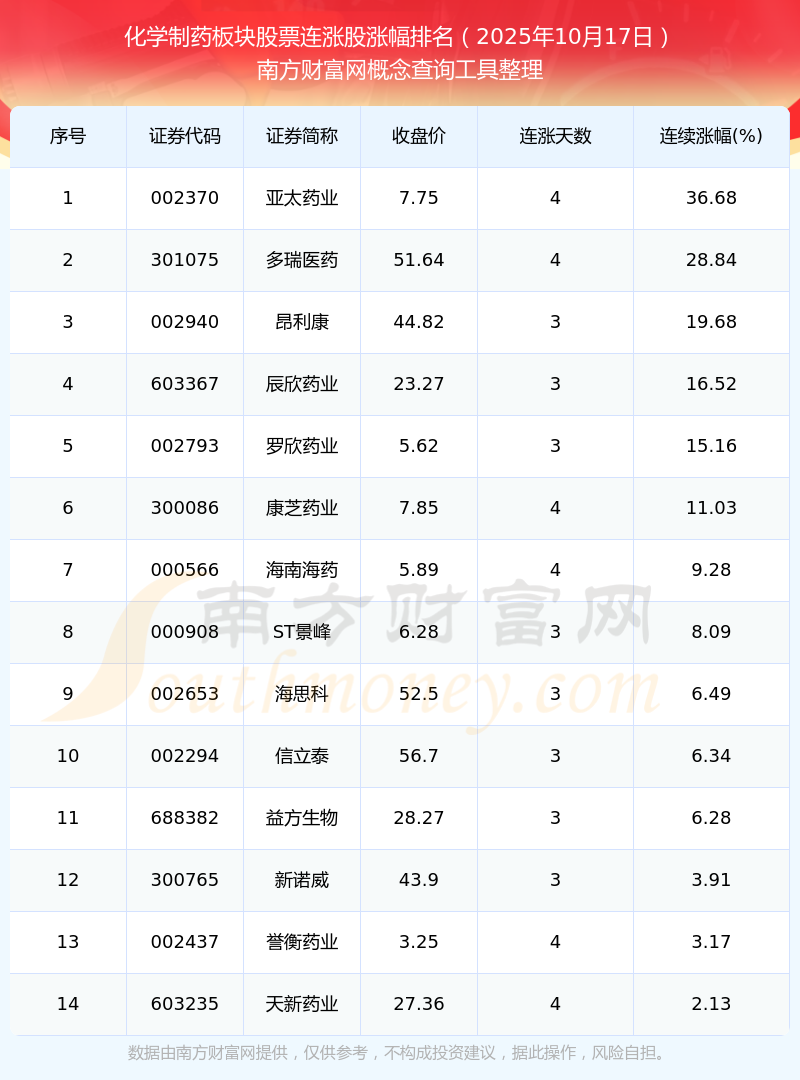Select stock code 002437
The width and height of the screenshot is (800, 1080).
pos(185,942)
